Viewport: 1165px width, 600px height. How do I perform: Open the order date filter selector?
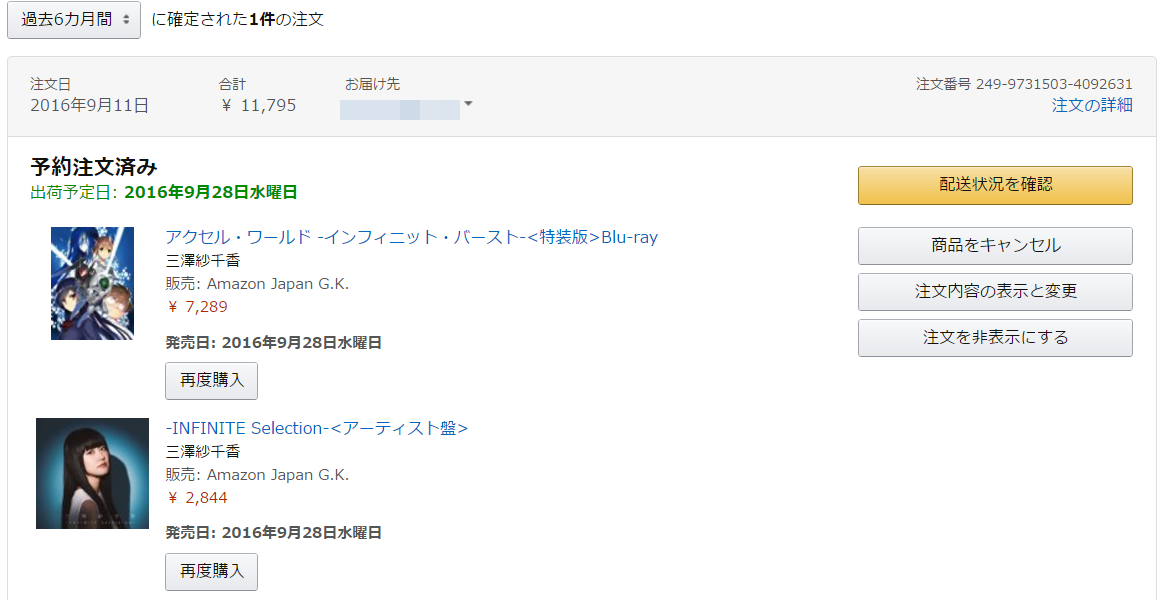click(73, 20)
